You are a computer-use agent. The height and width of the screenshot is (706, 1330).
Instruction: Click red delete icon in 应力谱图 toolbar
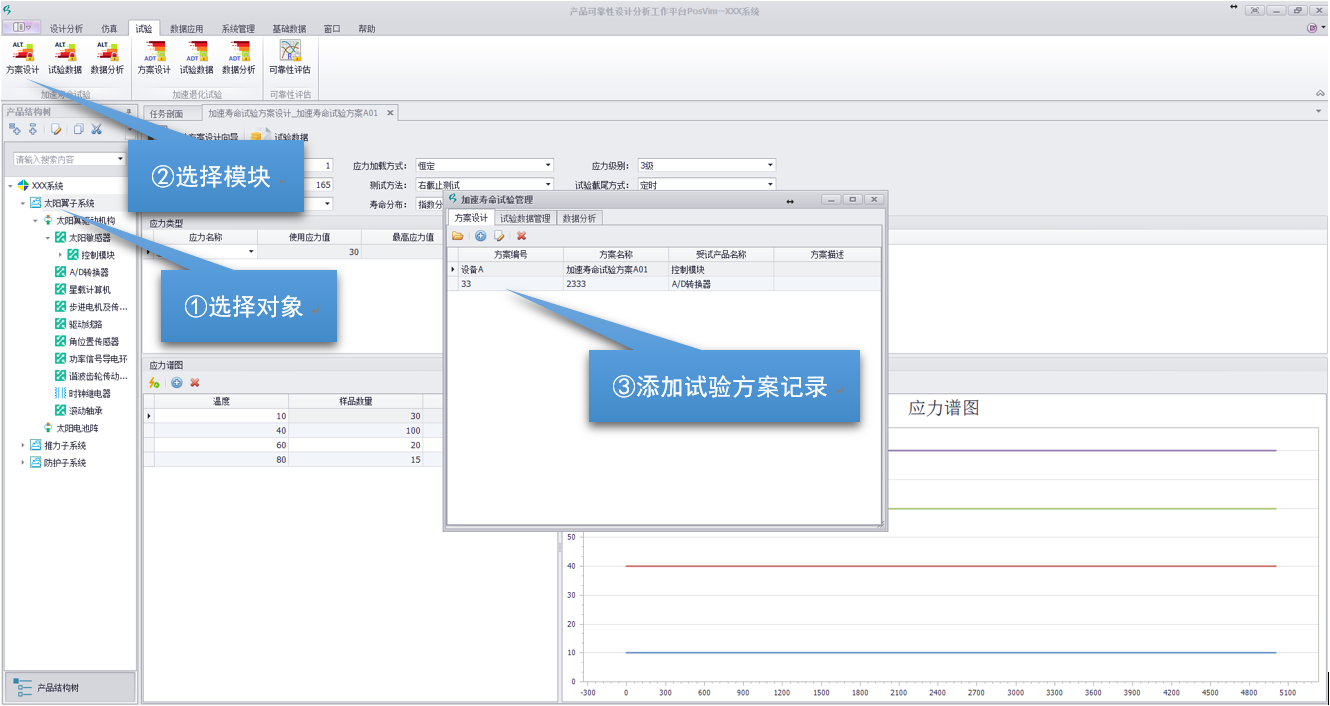195,383
